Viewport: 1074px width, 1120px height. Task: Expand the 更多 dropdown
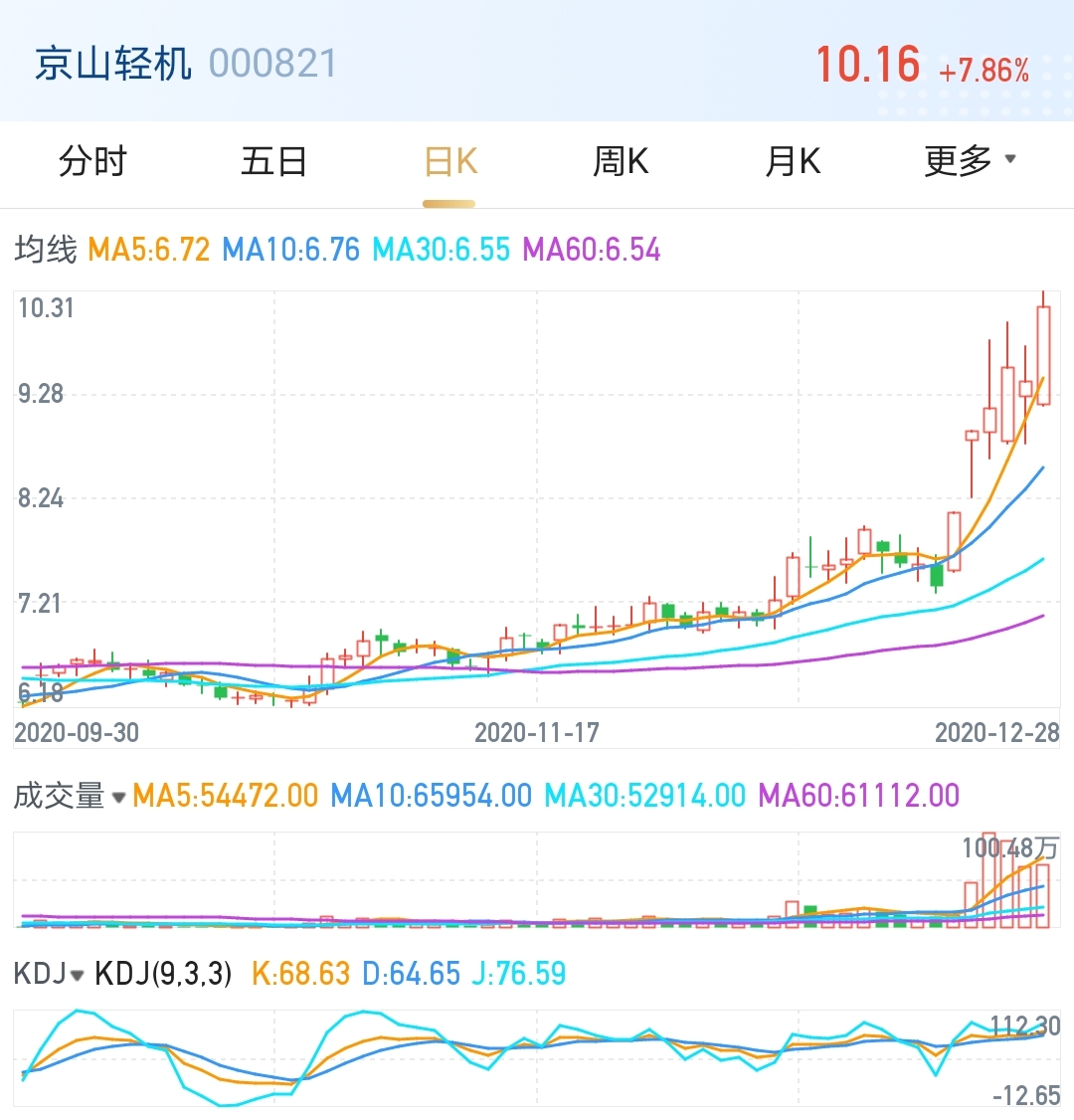pyautogui.click(x=970, y=161)
